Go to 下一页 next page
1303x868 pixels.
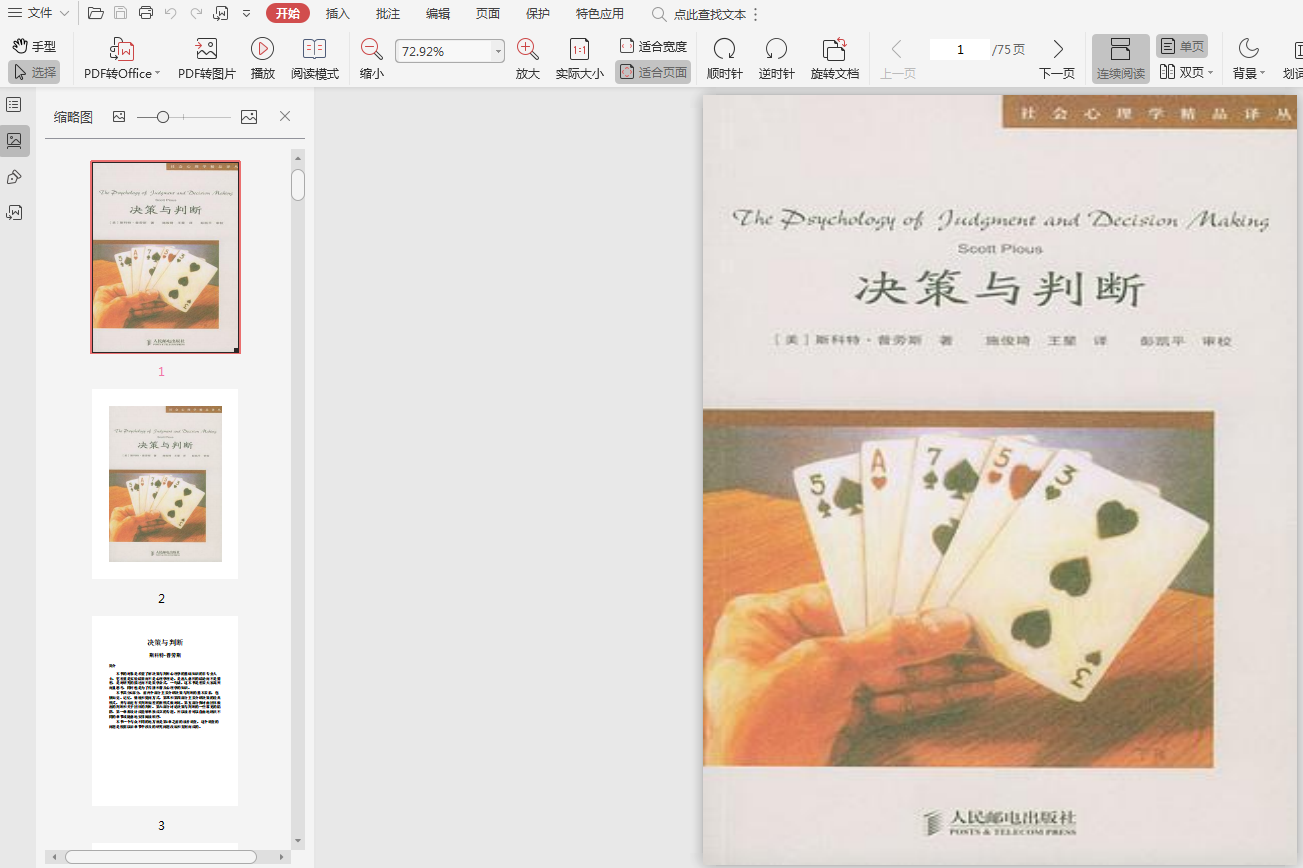click(x=1057, y=59)
